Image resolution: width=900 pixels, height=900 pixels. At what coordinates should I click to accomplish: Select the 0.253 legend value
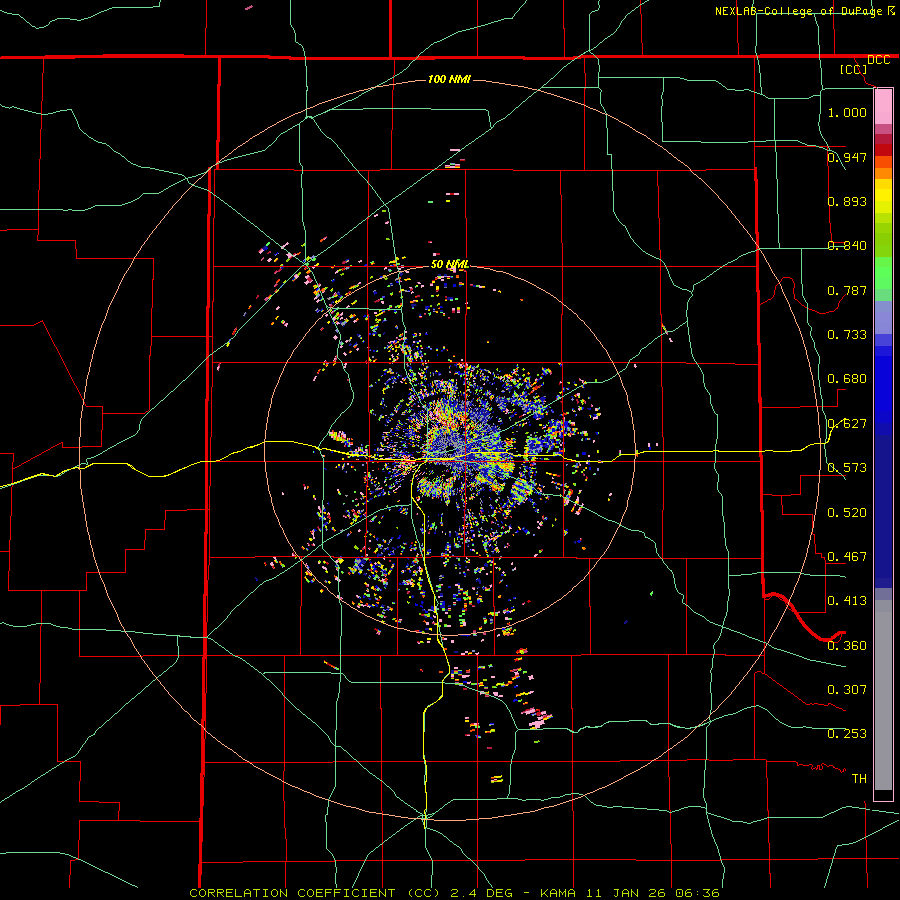pos(847,734)
